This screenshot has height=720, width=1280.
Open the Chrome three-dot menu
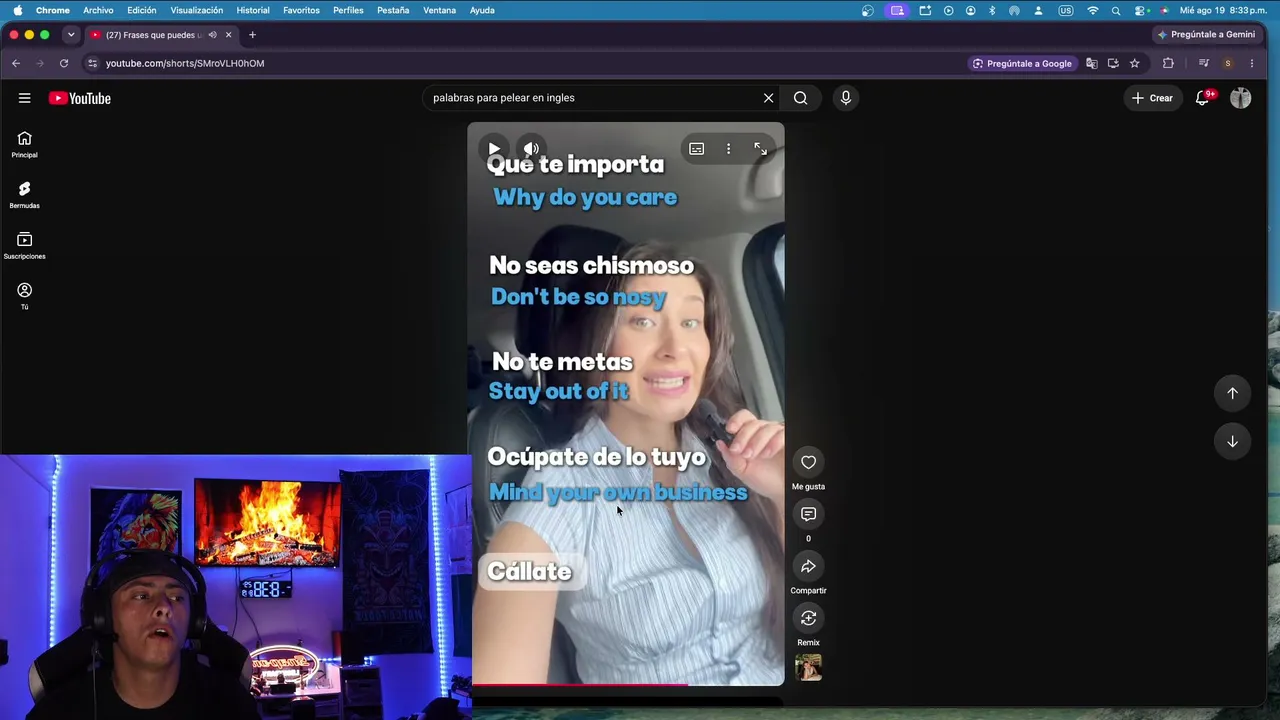[x=1252, y=63]
